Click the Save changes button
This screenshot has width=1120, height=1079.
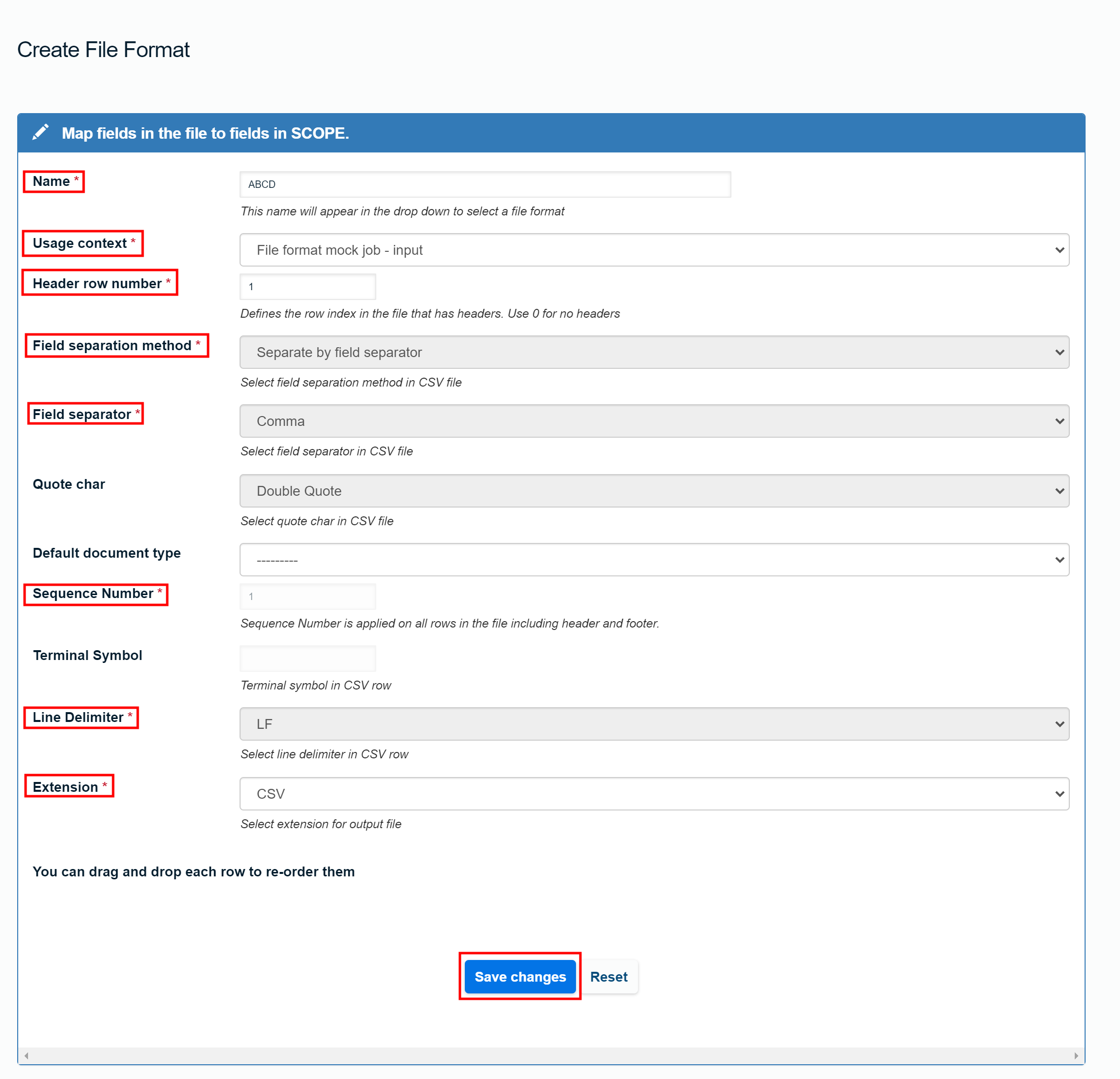[520, 977]
